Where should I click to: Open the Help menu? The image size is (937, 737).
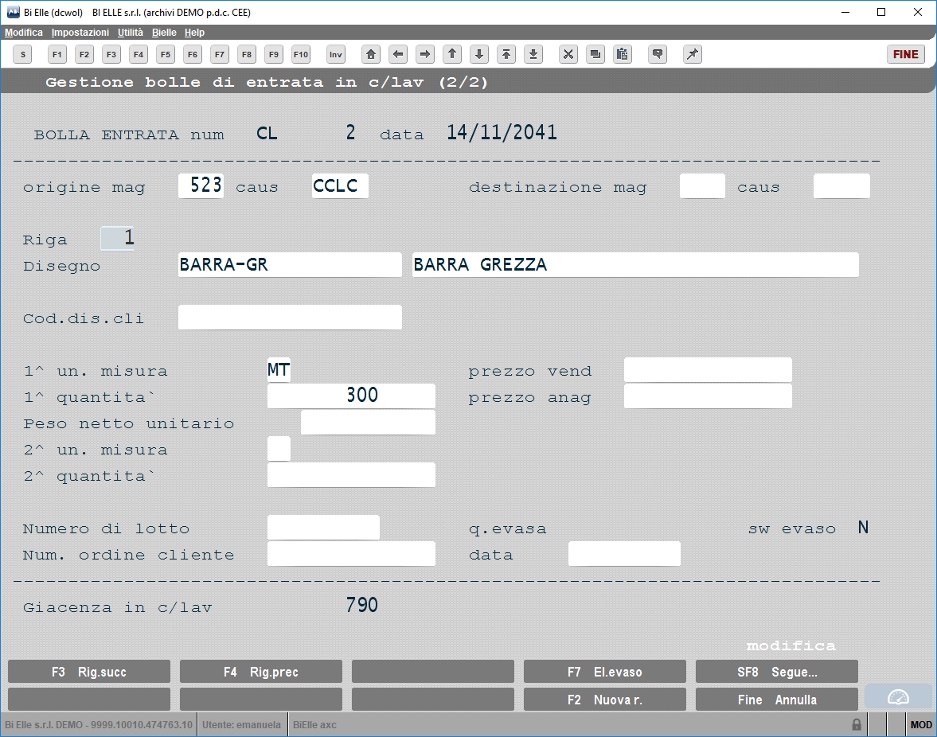coord(194,32)
